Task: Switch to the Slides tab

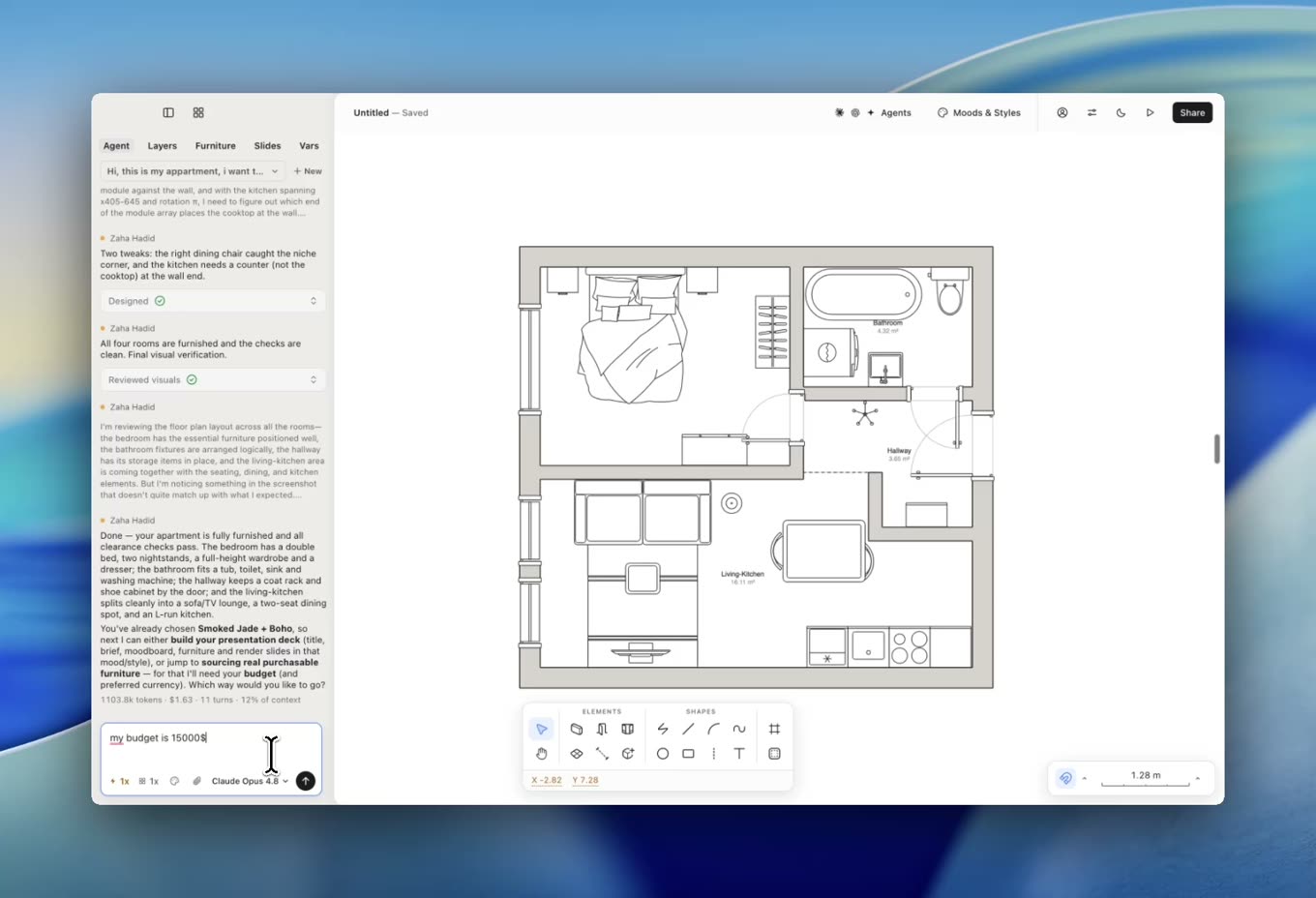Action: [268, 146]
